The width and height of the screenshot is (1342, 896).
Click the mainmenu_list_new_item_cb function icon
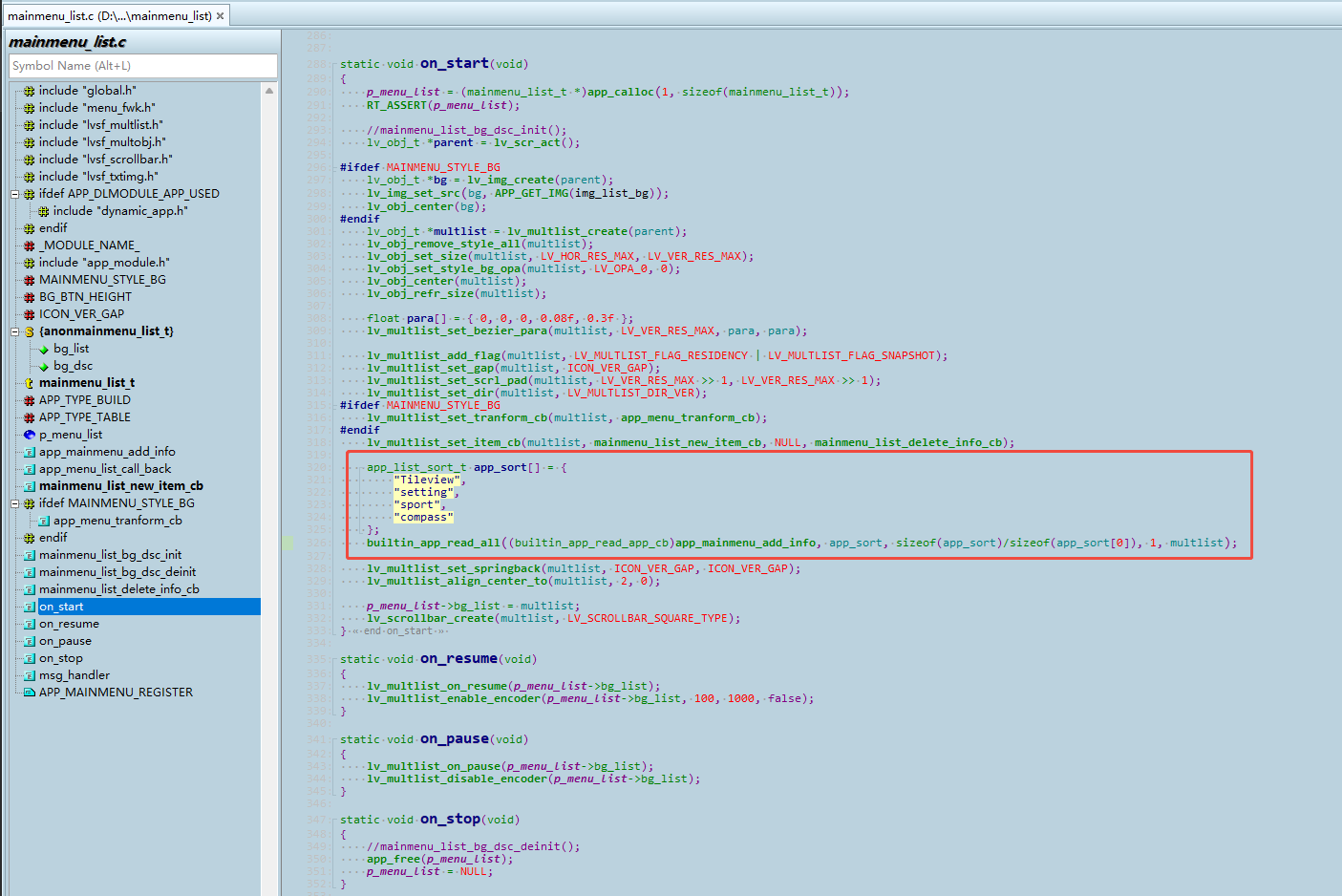[x=30, y=486]
